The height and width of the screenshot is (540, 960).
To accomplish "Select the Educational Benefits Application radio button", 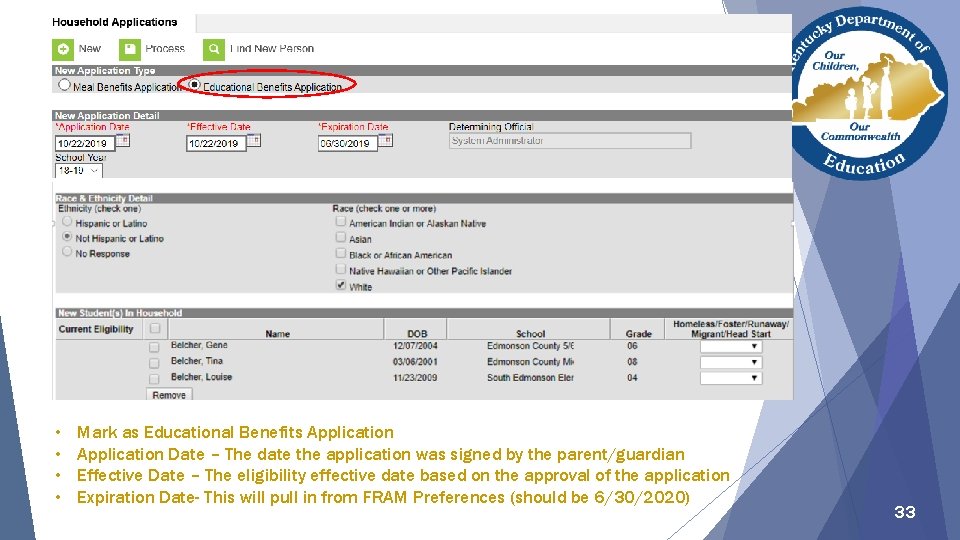I will tap(194, 84).
